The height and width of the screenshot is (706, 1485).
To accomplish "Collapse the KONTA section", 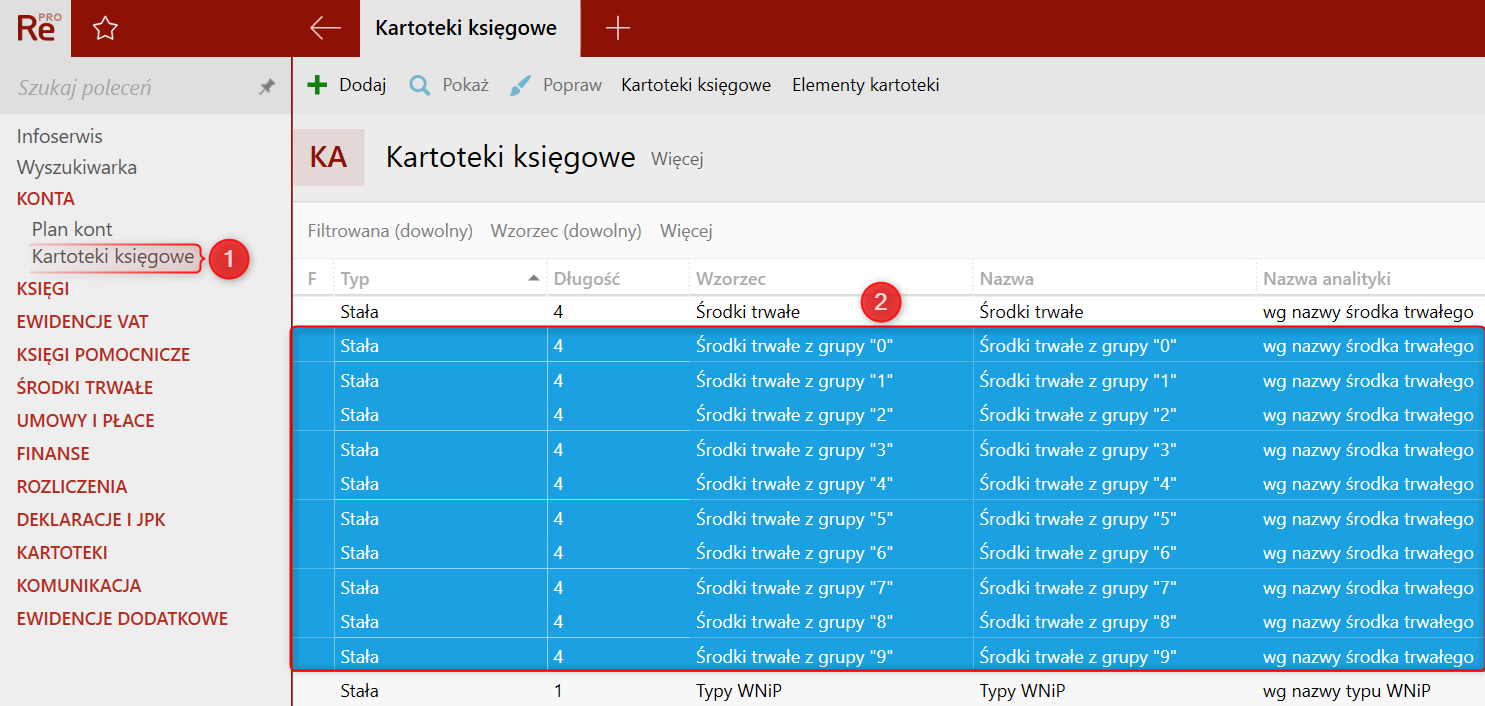I will (x=46, y=198).
